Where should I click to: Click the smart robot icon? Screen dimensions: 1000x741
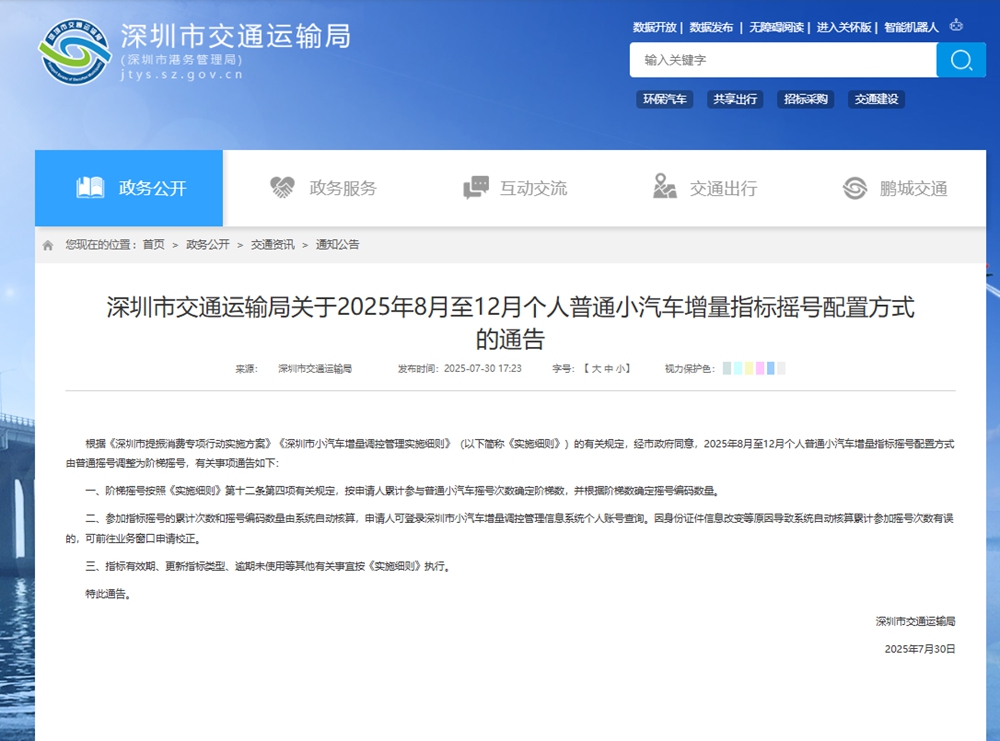click(x=956, y=26)
